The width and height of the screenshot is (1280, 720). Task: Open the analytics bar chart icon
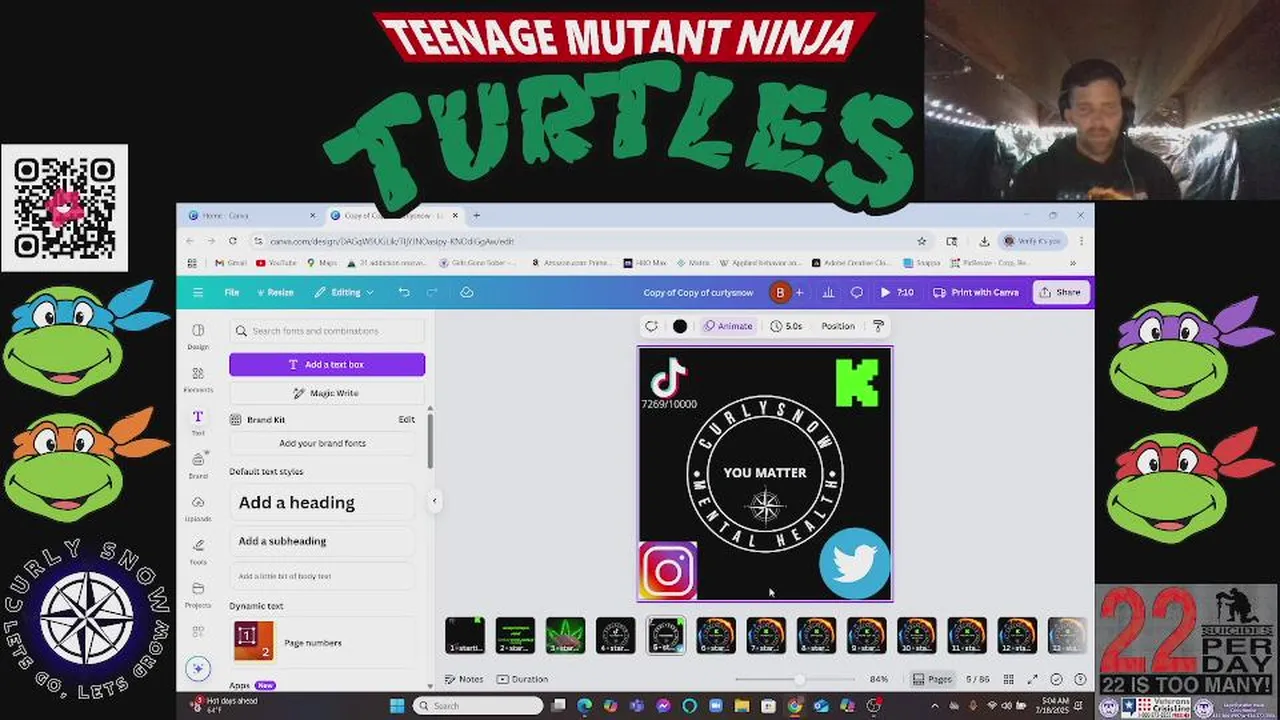[828, 292]
